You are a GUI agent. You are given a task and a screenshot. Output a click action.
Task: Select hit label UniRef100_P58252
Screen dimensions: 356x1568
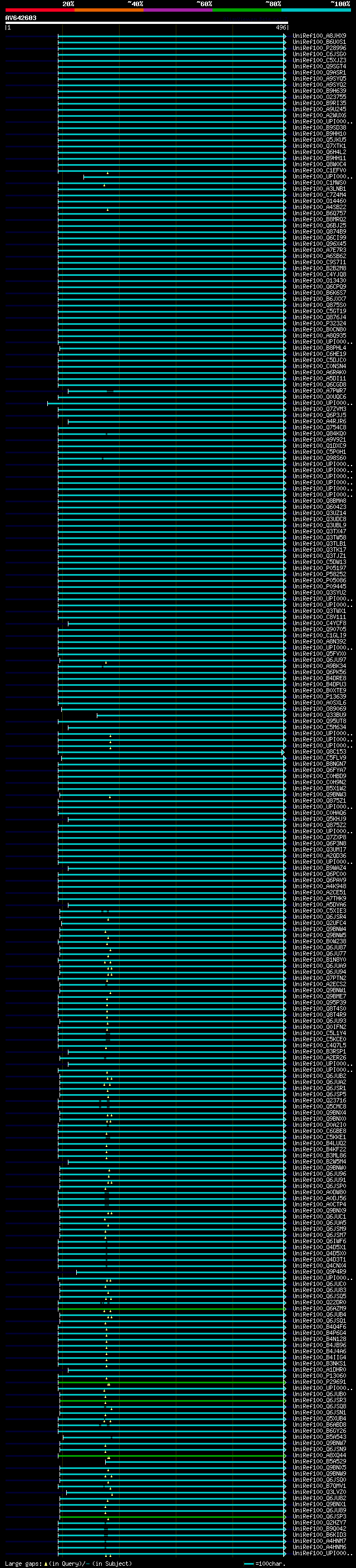pos(319,574)
